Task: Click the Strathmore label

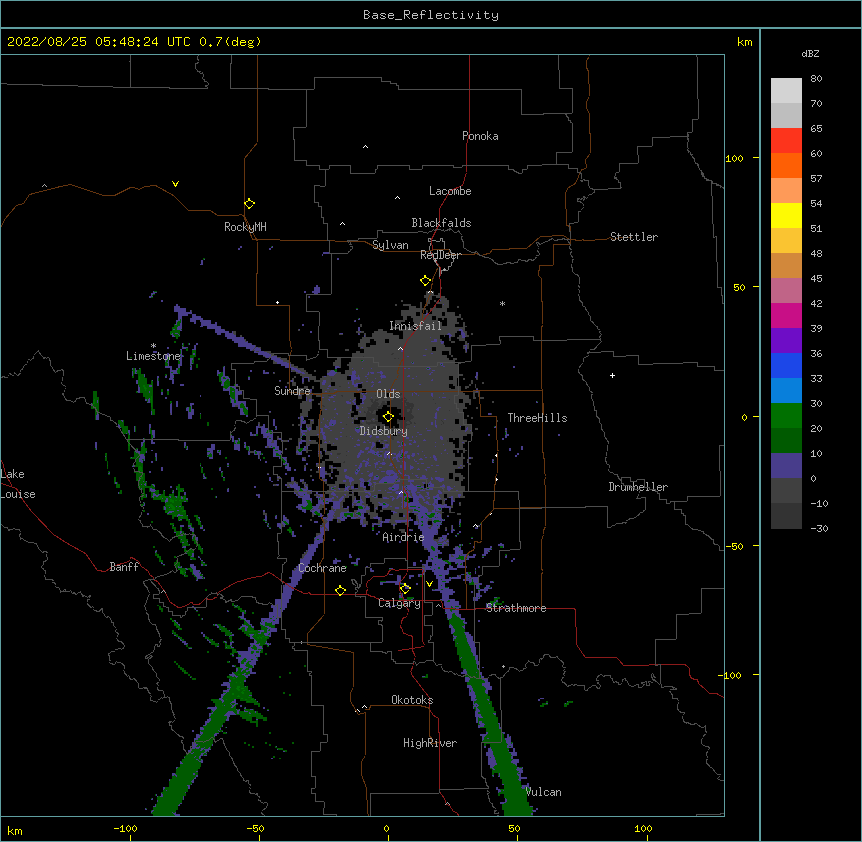Action: pos(516,608)
